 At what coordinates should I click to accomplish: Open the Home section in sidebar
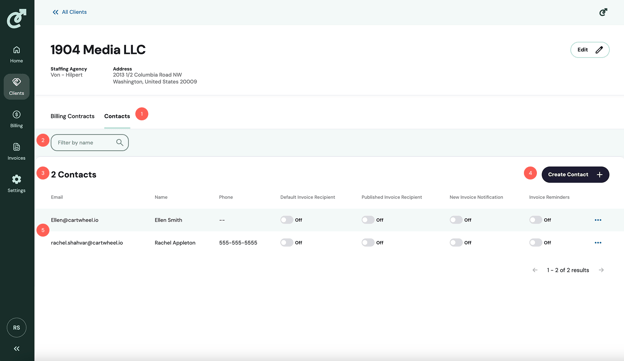16,54
